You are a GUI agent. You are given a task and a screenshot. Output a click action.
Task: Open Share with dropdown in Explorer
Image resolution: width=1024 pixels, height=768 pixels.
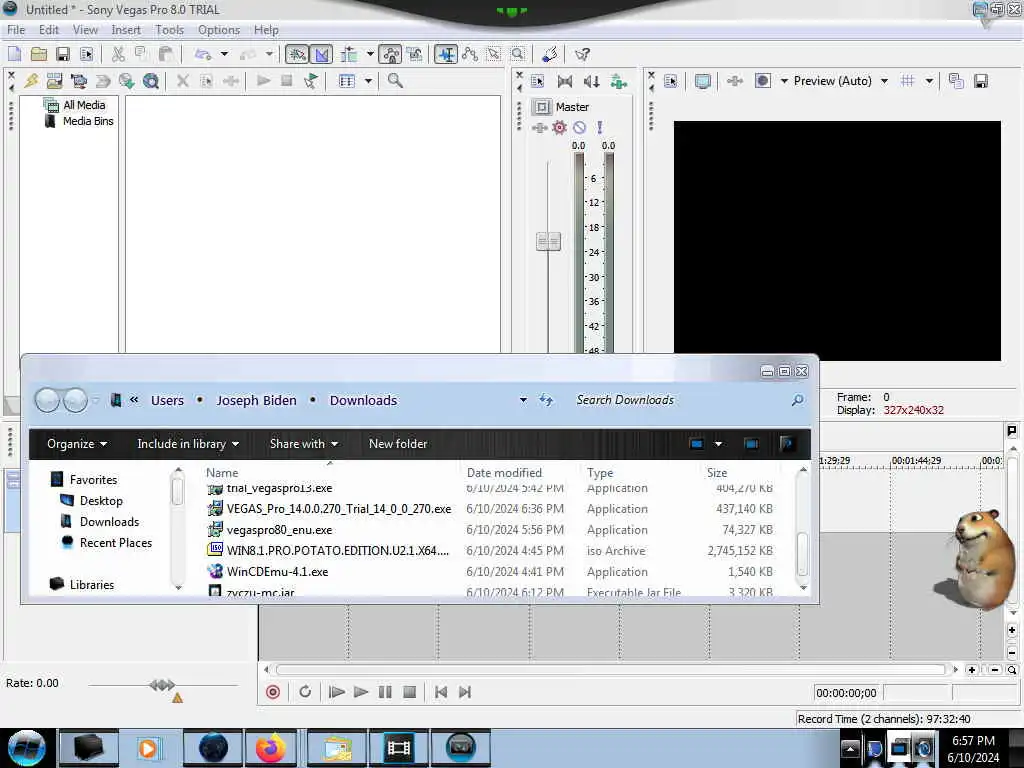coord(304,444)
